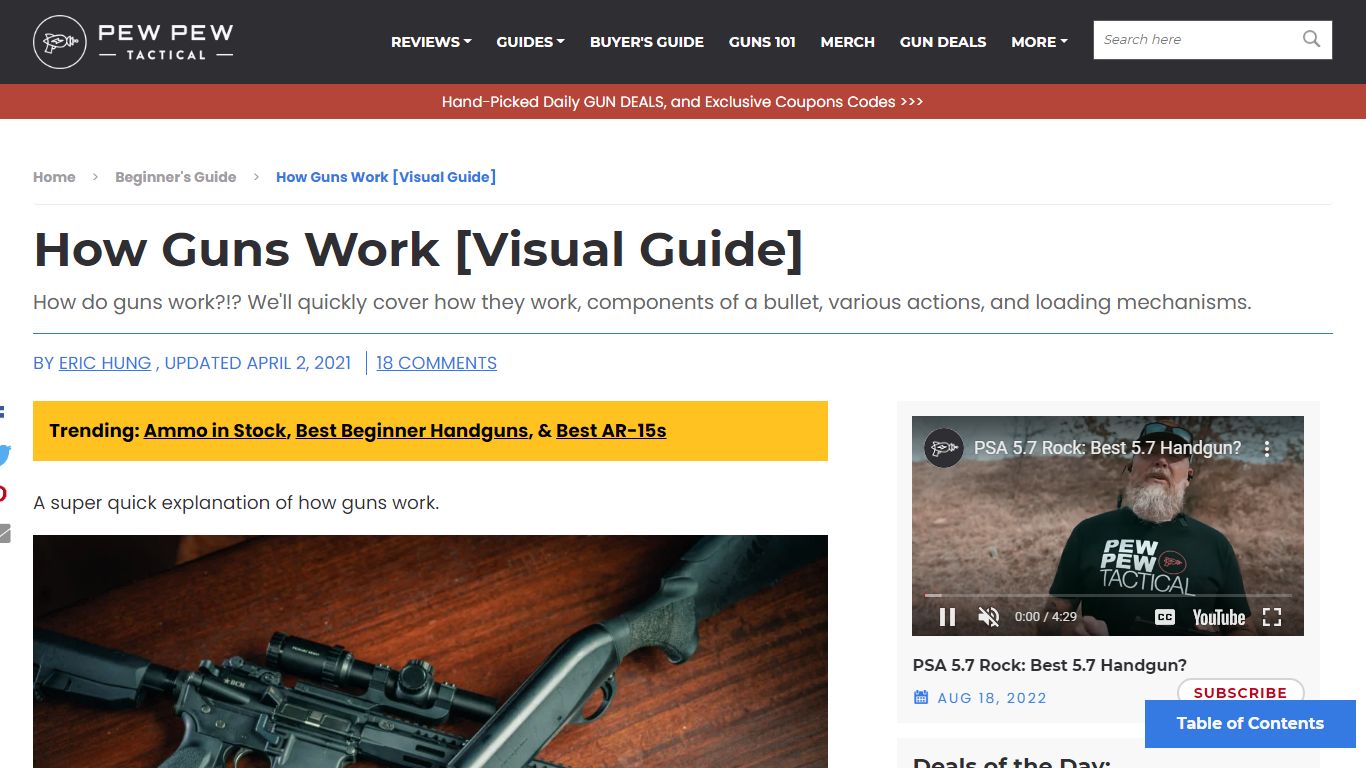
Task: Click the How Guns Work breadcrumb link
Action: click(386, 177)
